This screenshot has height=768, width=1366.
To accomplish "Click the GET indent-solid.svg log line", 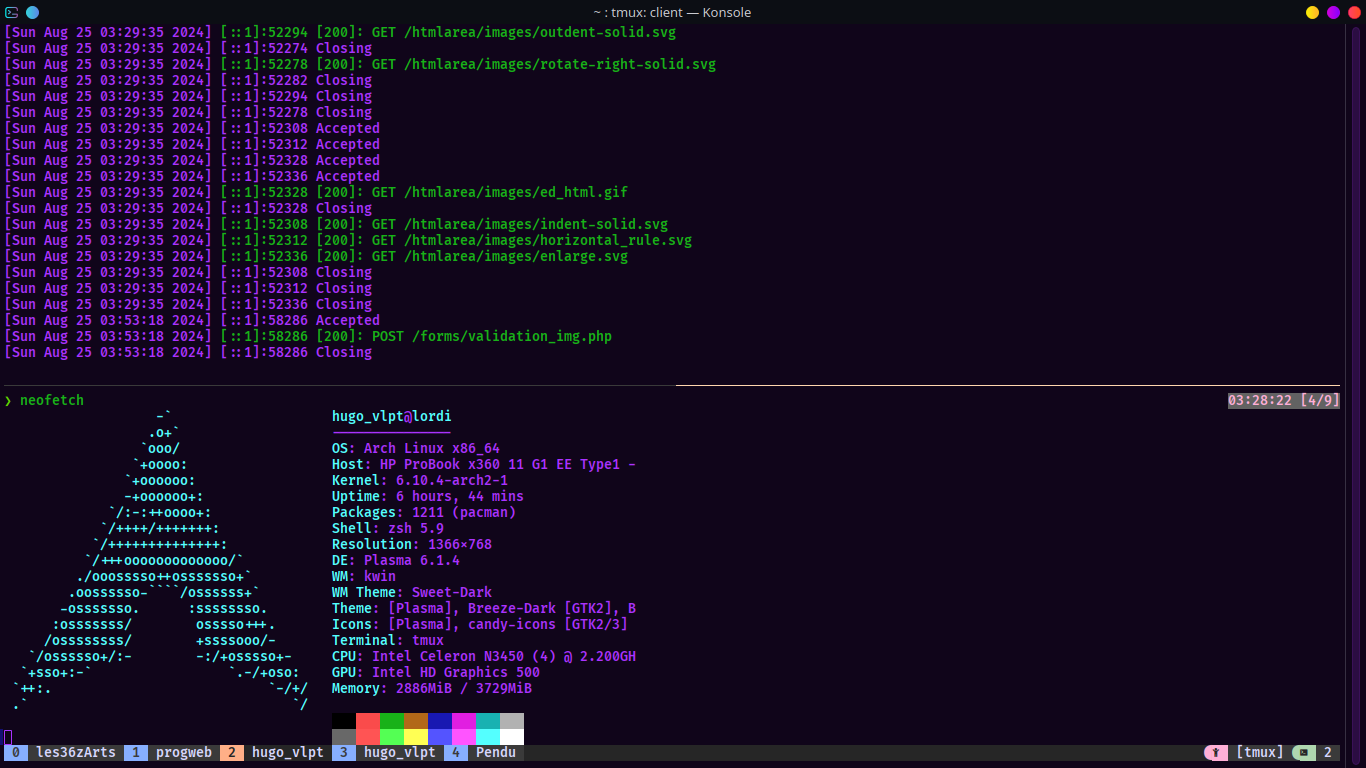I will click(336, 224).
